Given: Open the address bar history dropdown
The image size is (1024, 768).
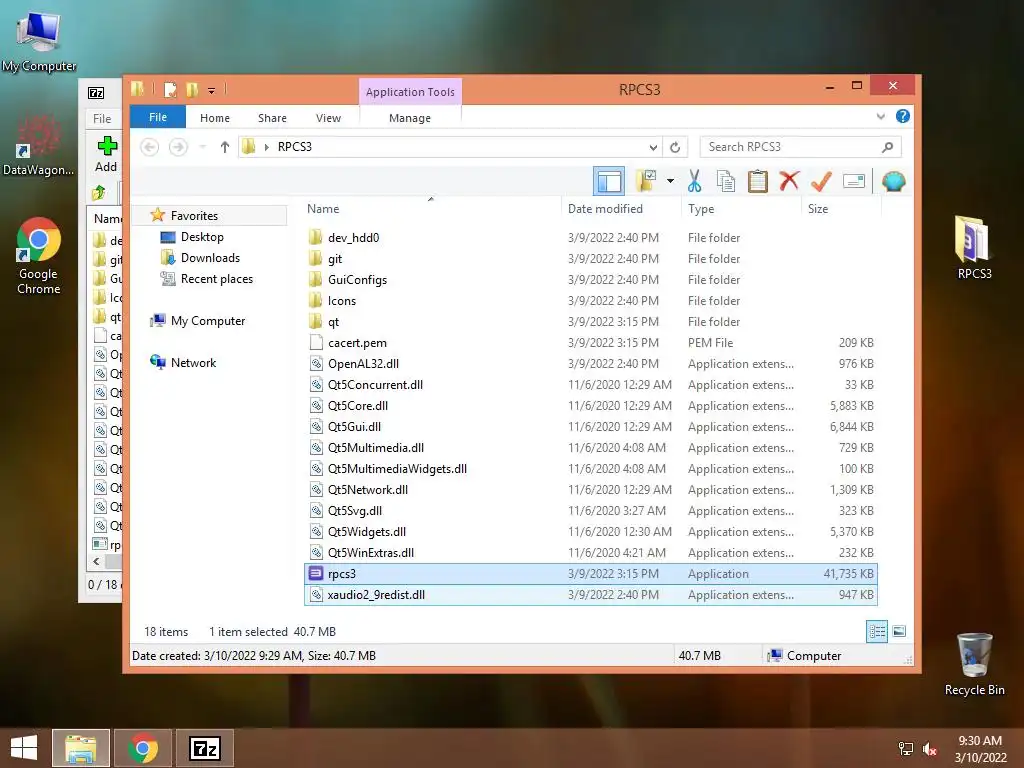Looking at the screenshot, I should (653, 147).
